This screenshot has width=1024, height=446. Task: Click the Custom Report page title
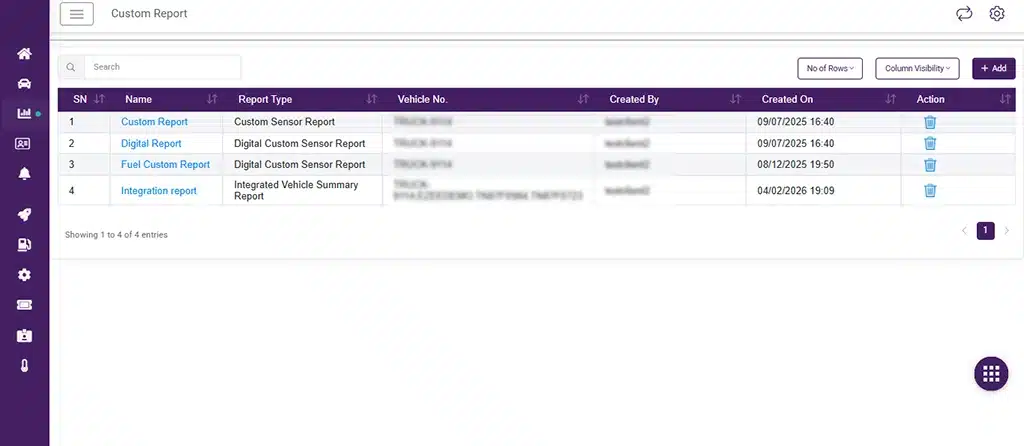149,14
